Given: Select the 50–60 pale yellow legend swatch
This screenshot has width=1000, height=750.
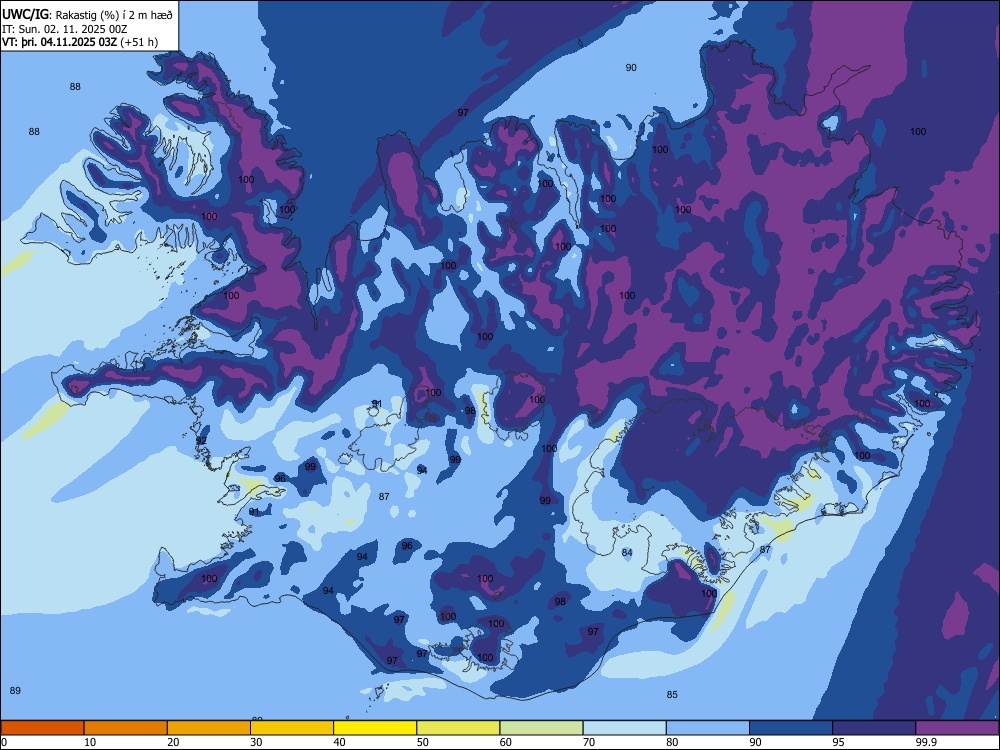Looking at the screenshot, I should click(x=459, y=728).
